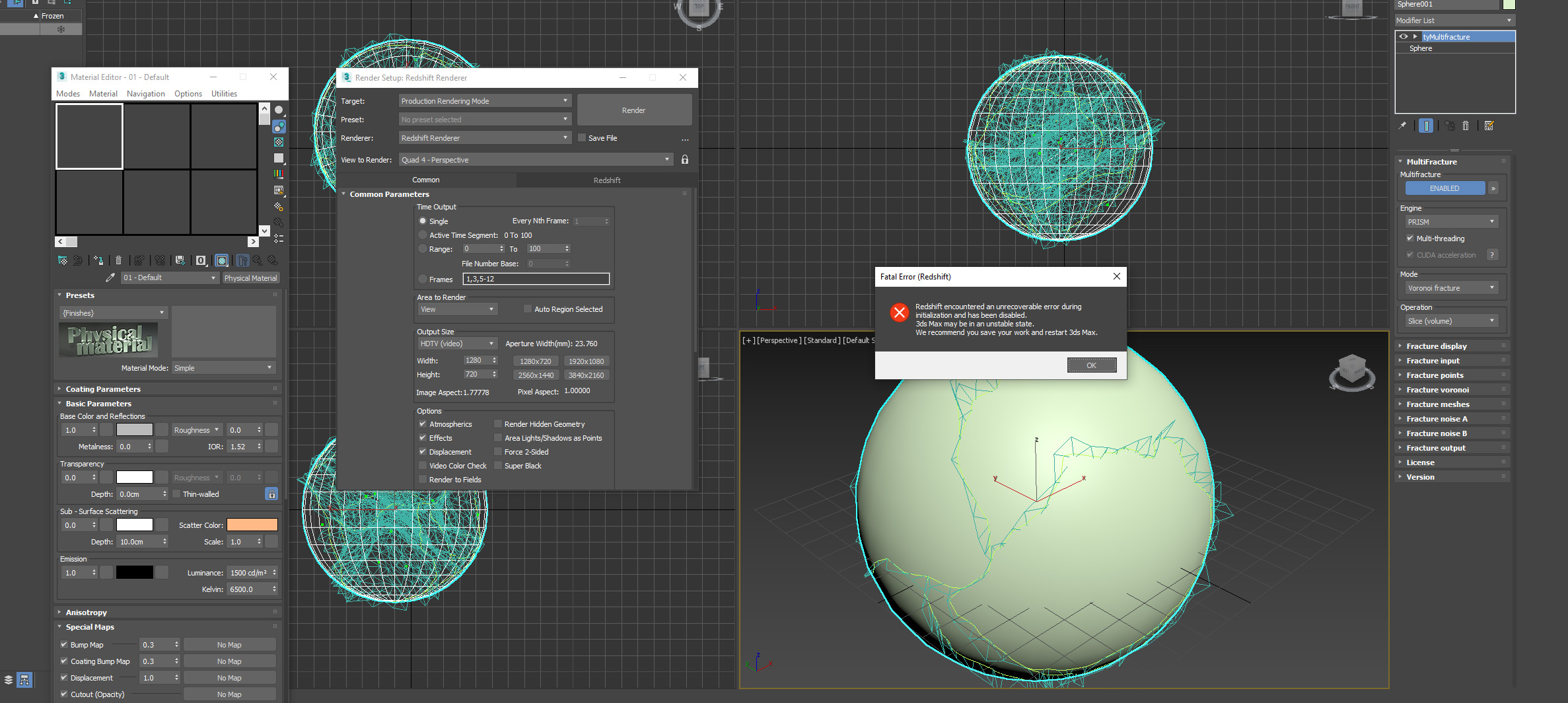Open the Options menu in Material Editor
1568x703 pixels.
188,93
